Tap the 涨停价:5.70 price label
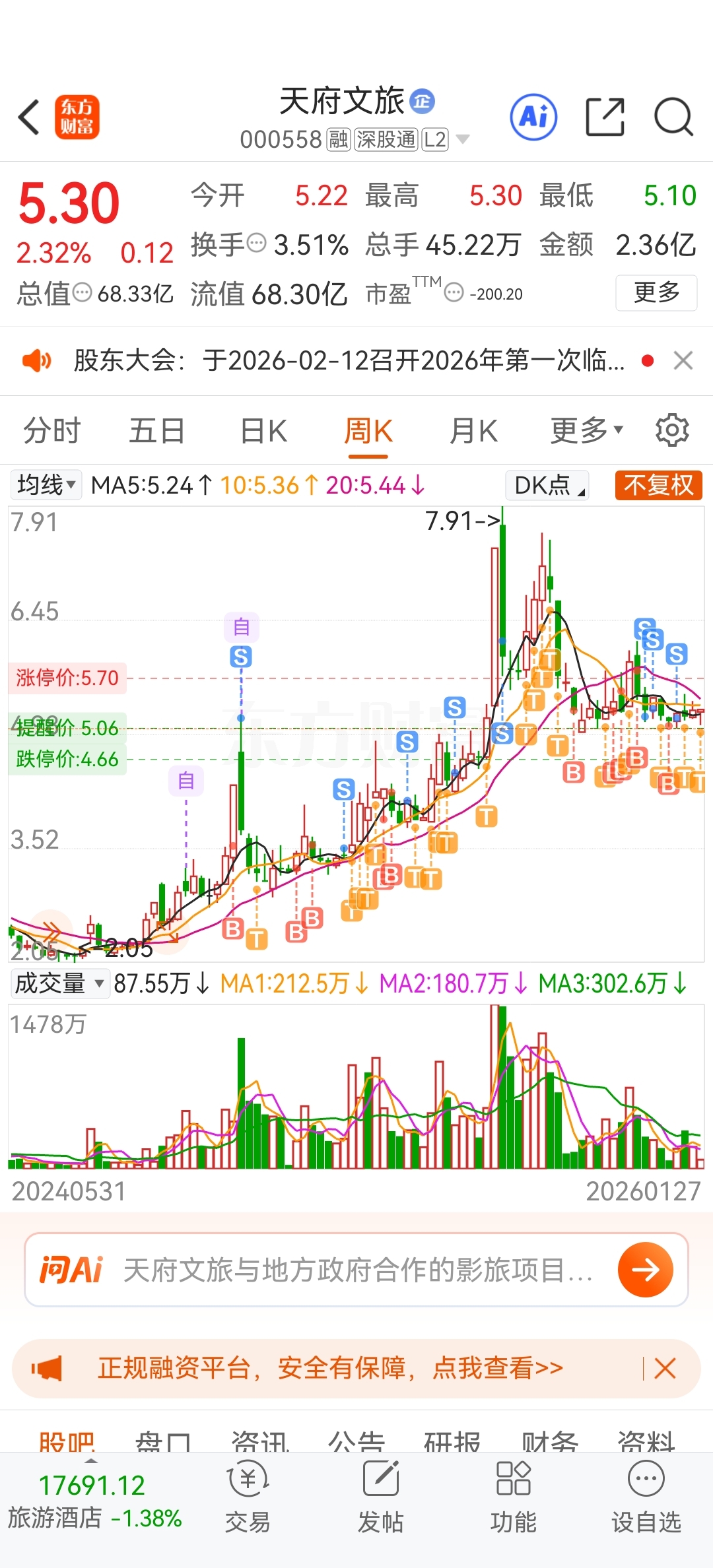 67,678
